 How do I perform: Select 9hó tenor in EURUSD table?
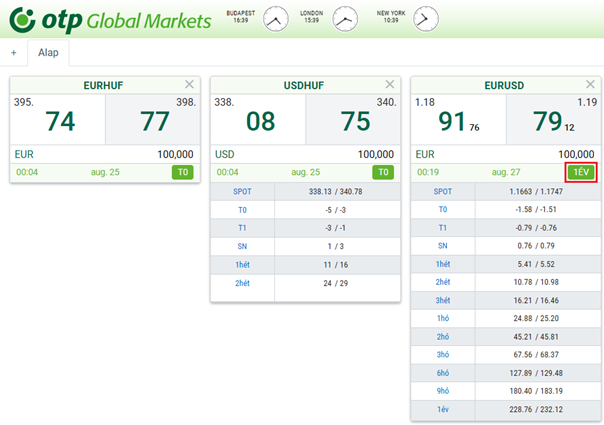(x=443, y=391)
